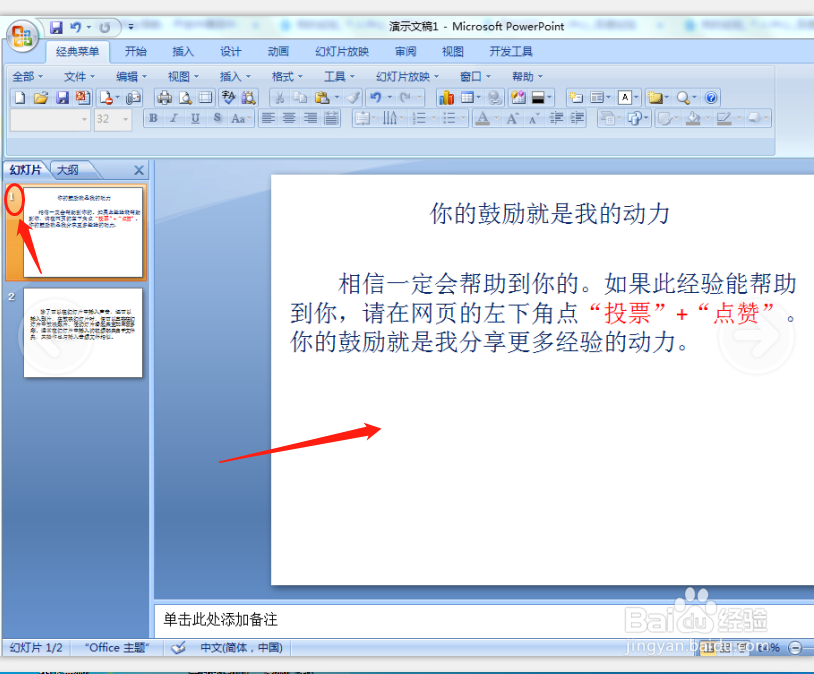Viewport: 814px width, 674px height.
Task: Open the font name combo box
Action: tap(49, 119)
